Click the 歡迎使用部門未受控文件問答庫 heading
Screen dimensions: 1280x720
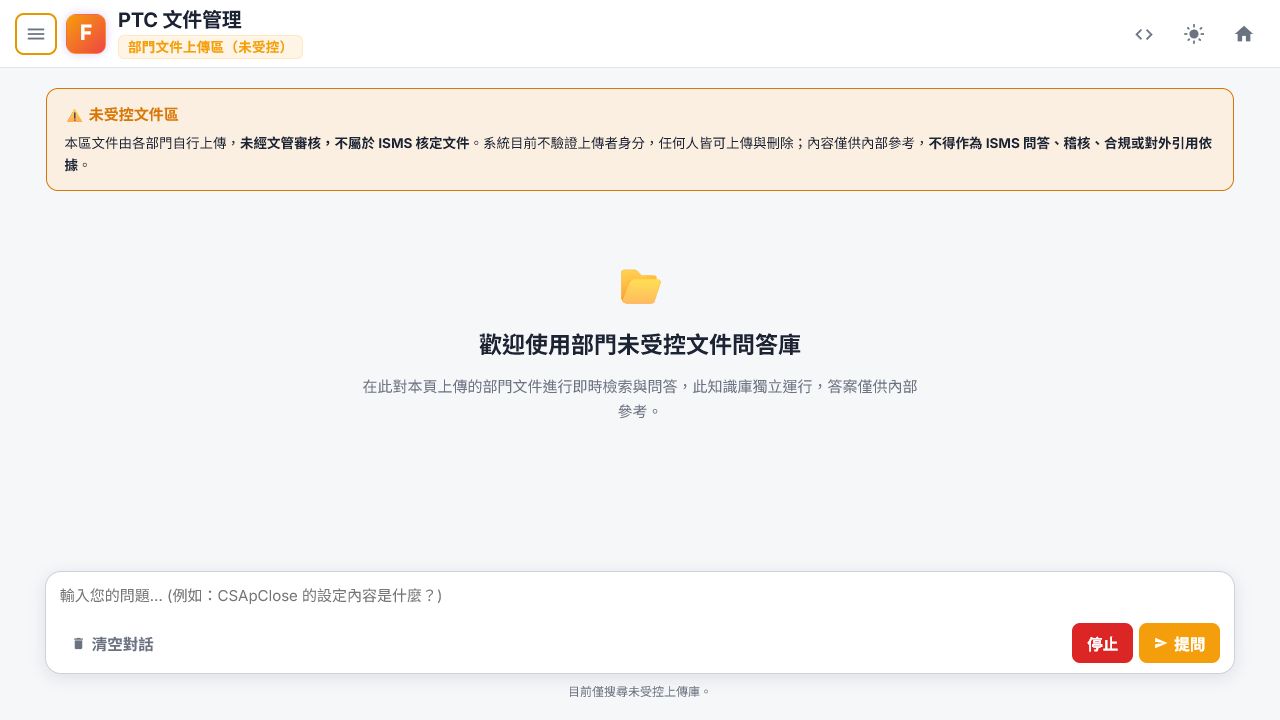pyautogui.click(x=640, y=345)
